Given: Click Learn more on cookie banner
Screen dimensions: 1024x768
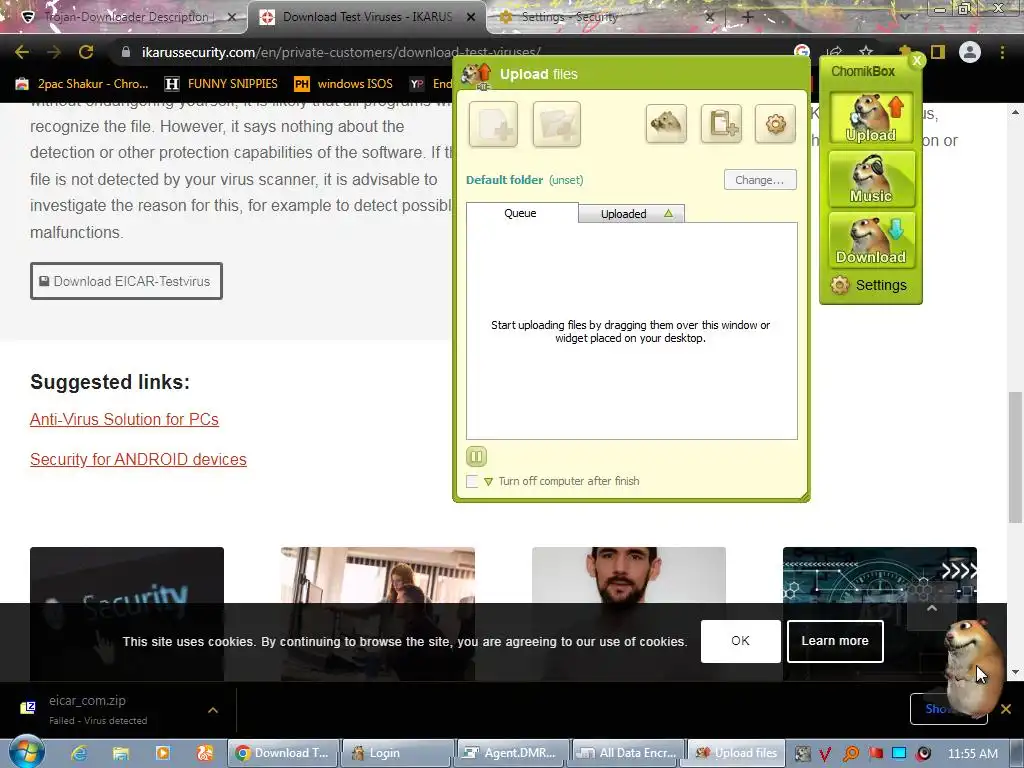Looking at the screenshot, I should [x=835, y=641].
